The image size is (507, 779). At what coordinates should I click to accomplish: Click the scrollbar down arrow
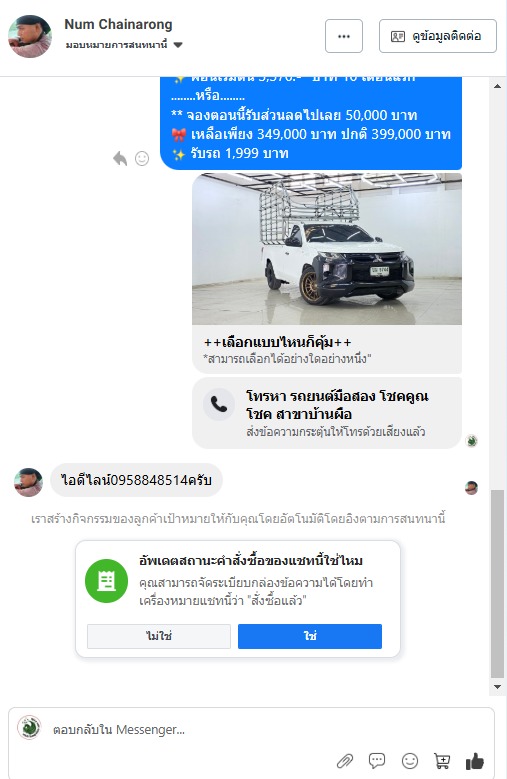[x=498, y=687]
